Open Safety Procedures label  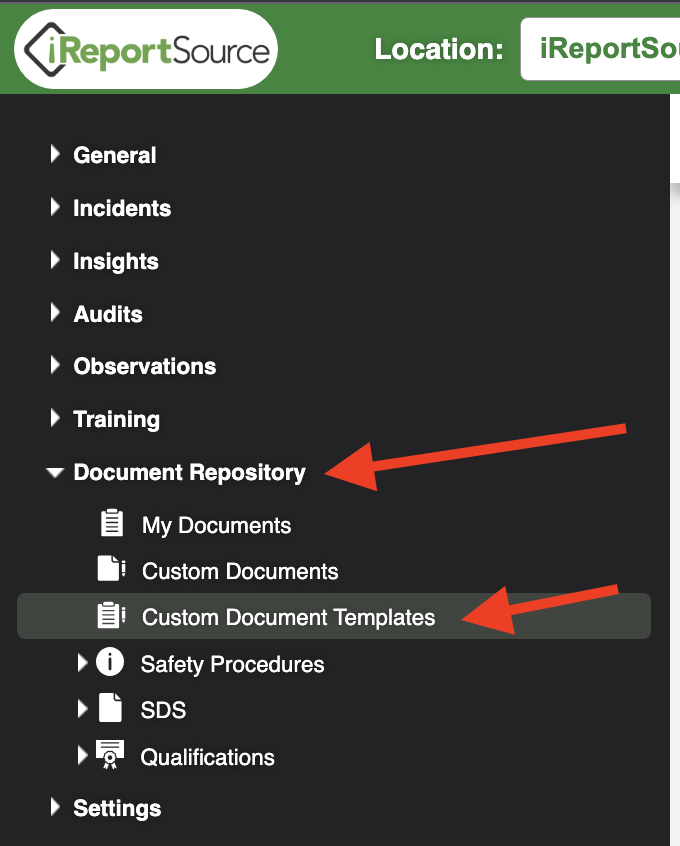click(x=233, y=665)
